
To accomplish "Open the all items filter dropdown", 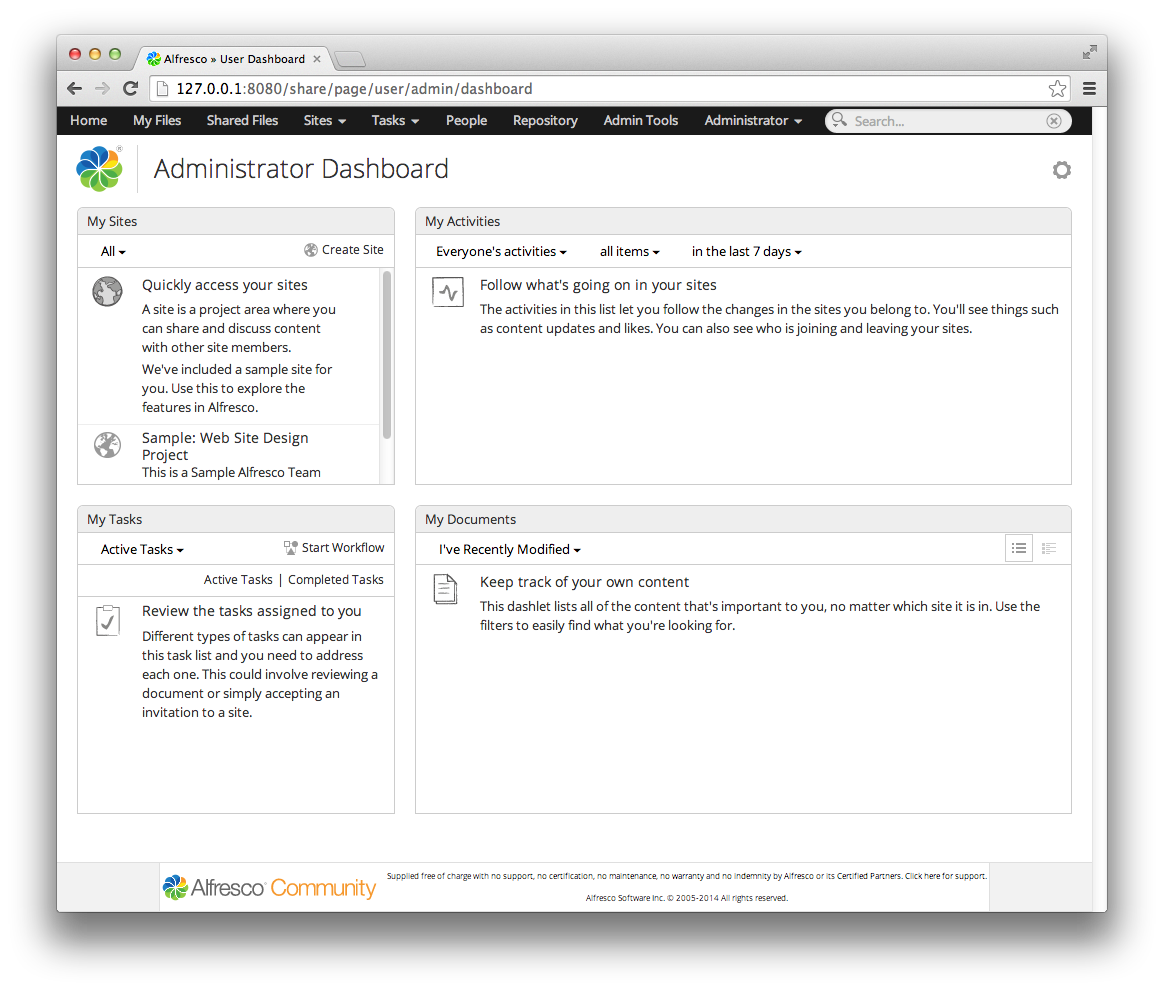I will point(630,252).
